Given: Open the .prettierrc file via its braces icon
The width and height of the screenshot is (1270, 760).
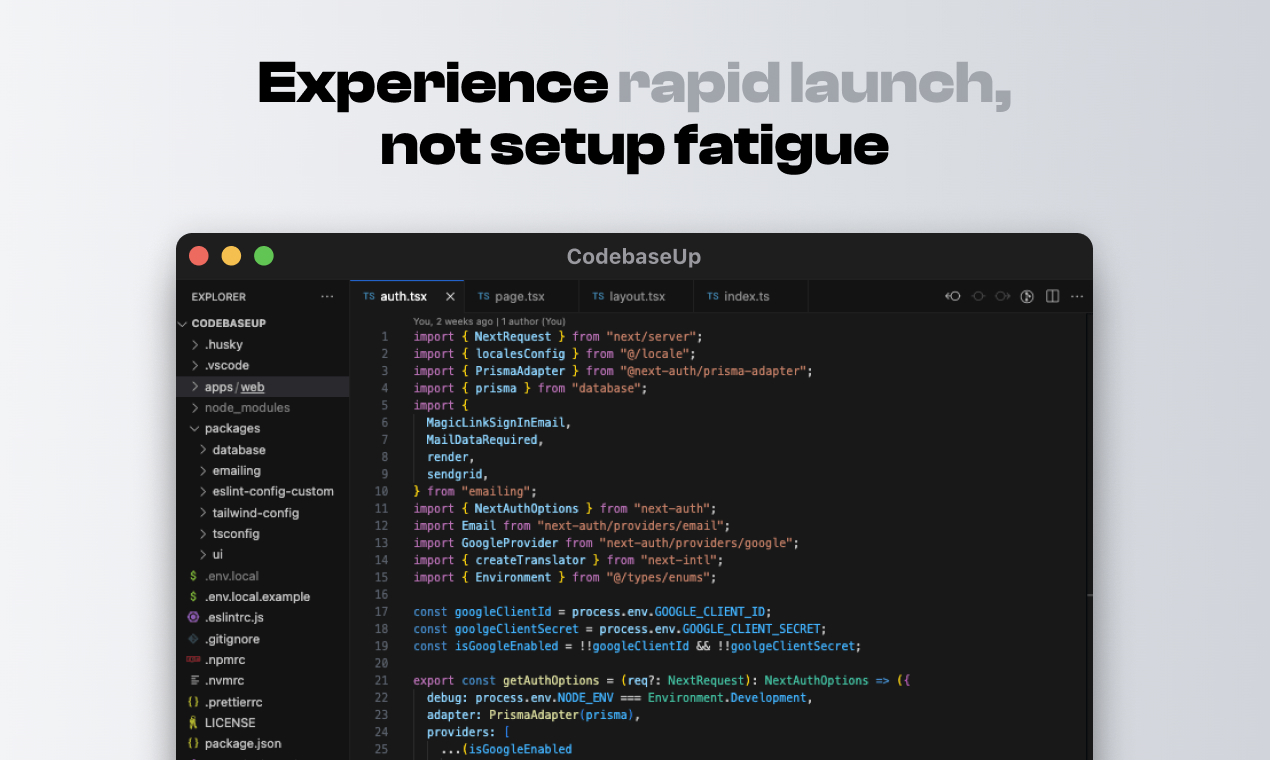Looking at the screenshot, I should click(x=193, y=701).
